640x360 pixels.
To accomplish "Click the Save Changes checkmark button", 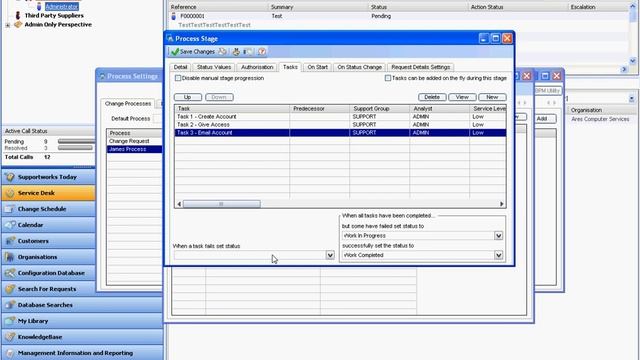I will (x=193, y=52).
